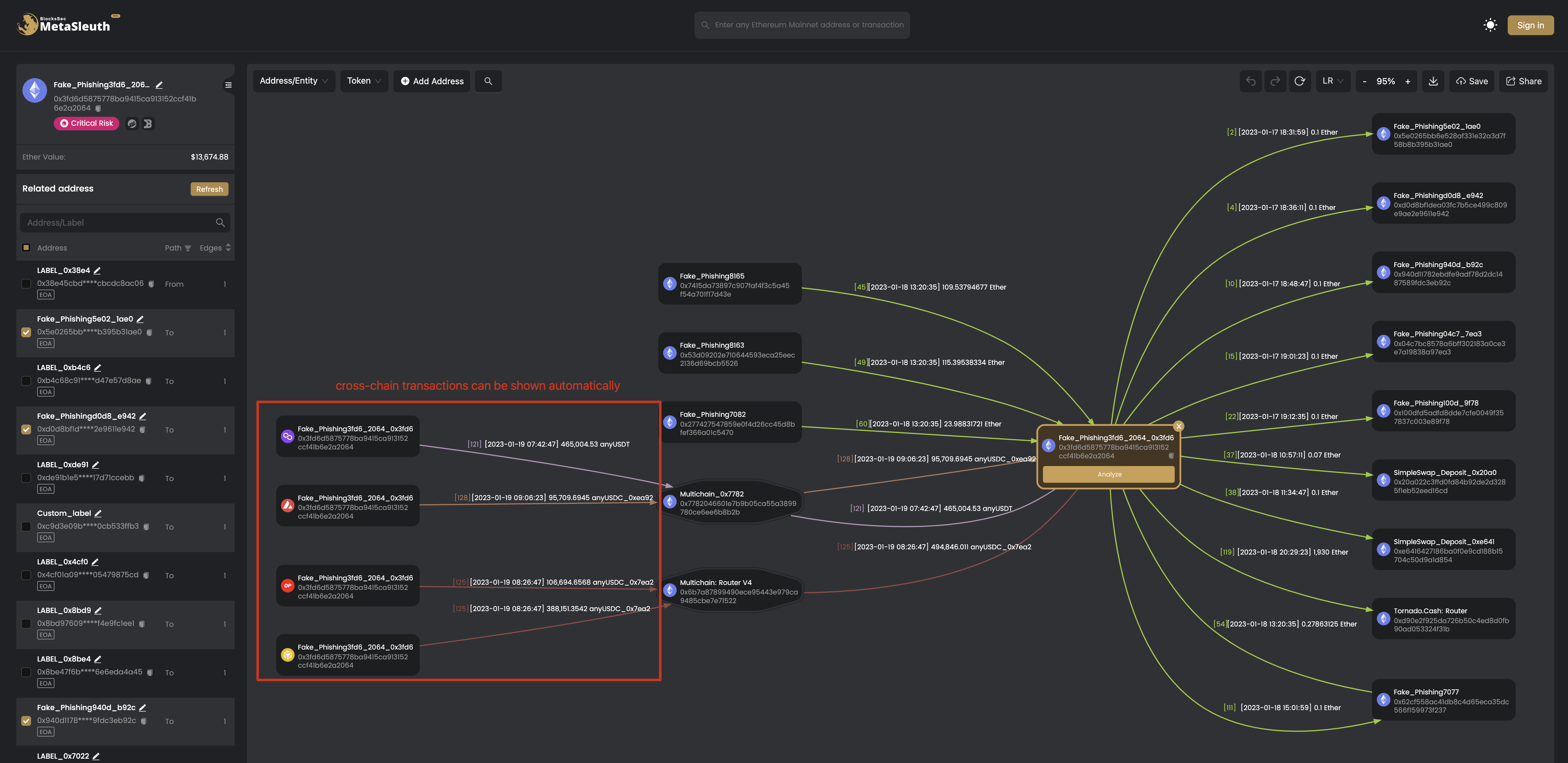
Task: Click the magnifier in Address/Label search
Action: tap(220, 223)
